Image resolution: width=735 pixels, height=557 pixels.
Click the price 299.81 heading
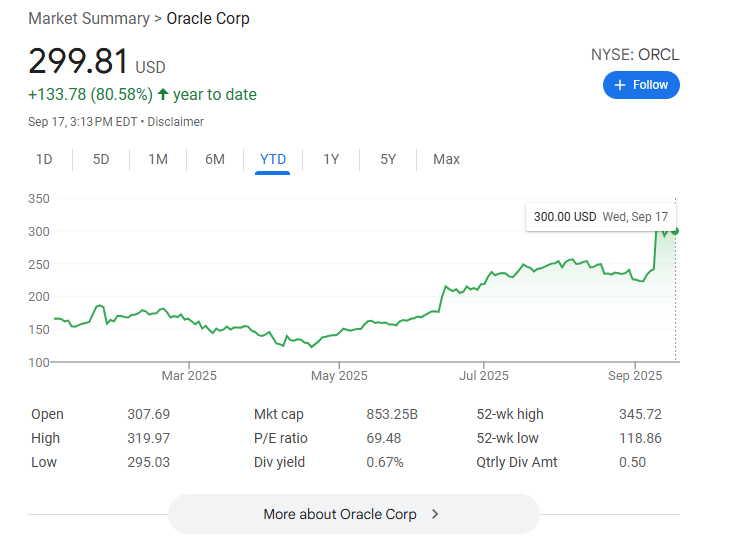(78, 61)
